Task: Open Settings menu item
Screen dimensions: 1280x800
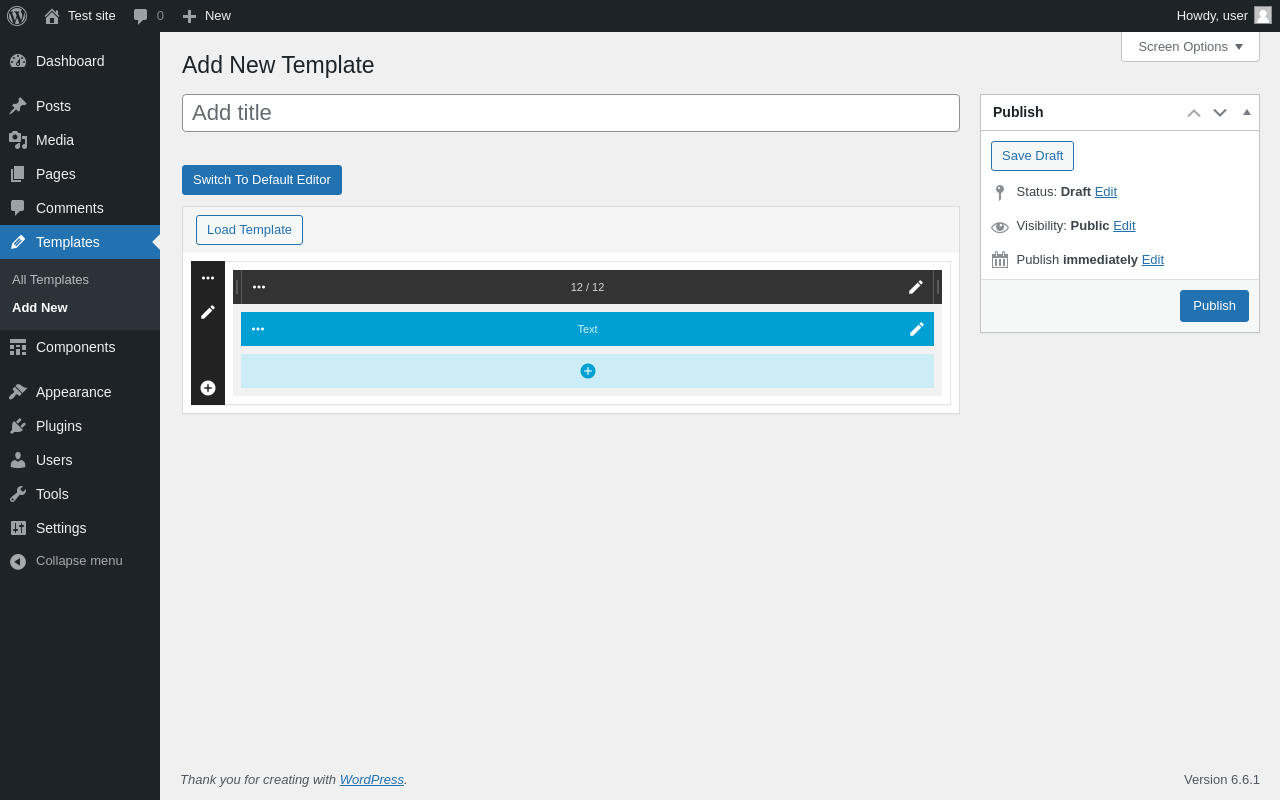Action: (x=80, y=528)
